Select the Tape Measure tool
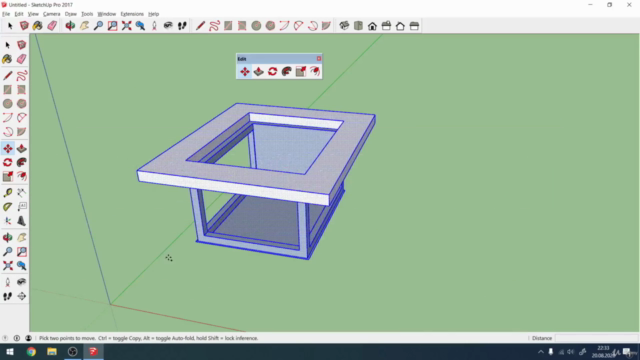The image size is (640, 360). (x=7, y=192)
